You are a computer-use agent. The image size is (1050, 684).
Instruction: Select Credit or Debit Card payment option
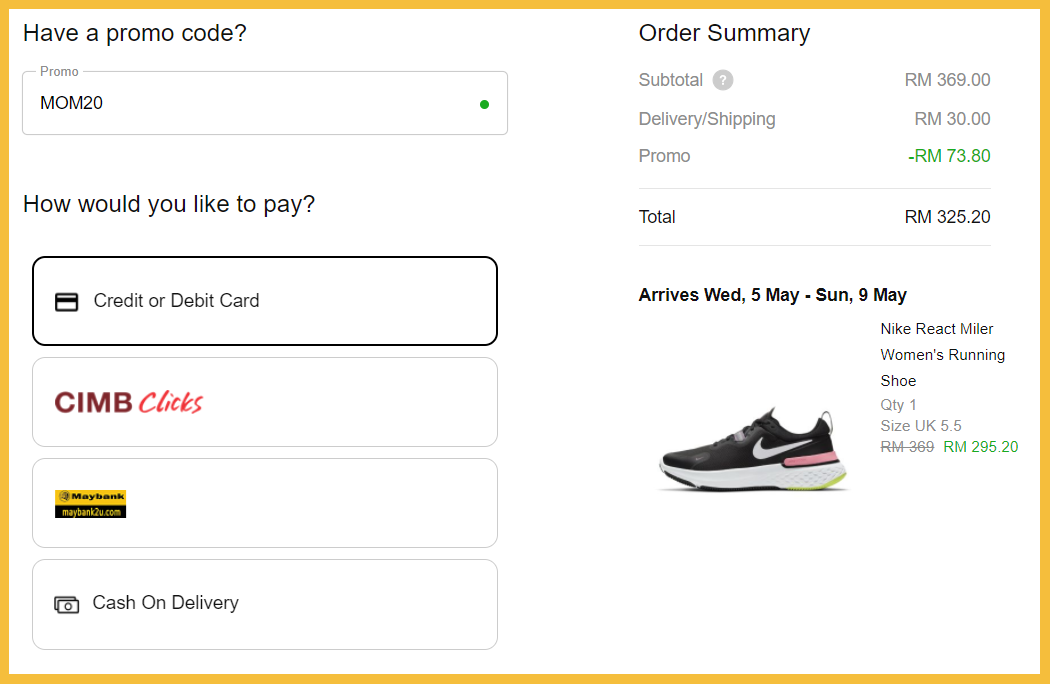[x=264, y=301]
